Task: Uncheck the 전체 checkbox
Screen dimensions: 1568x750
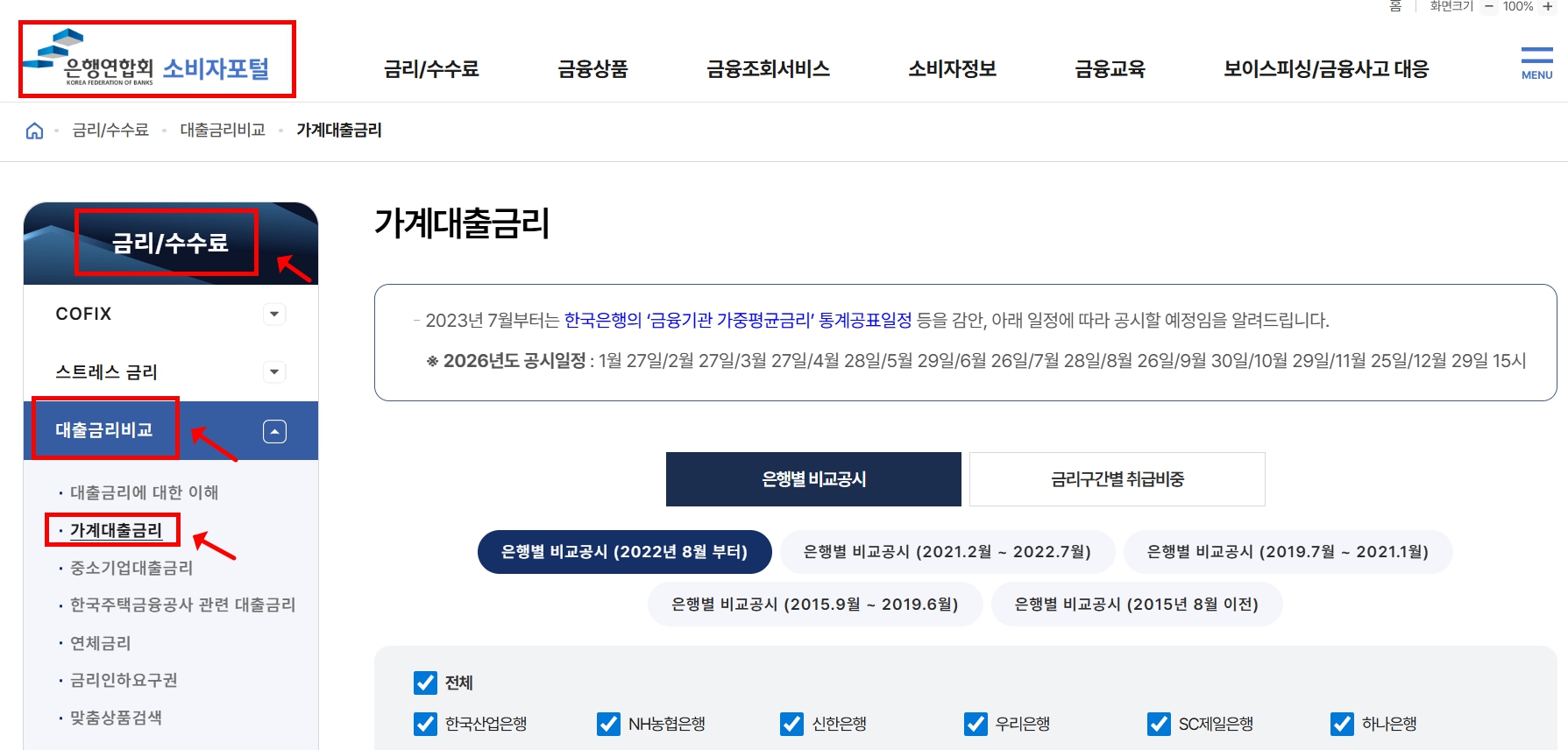Action: [x=425, y=683]
